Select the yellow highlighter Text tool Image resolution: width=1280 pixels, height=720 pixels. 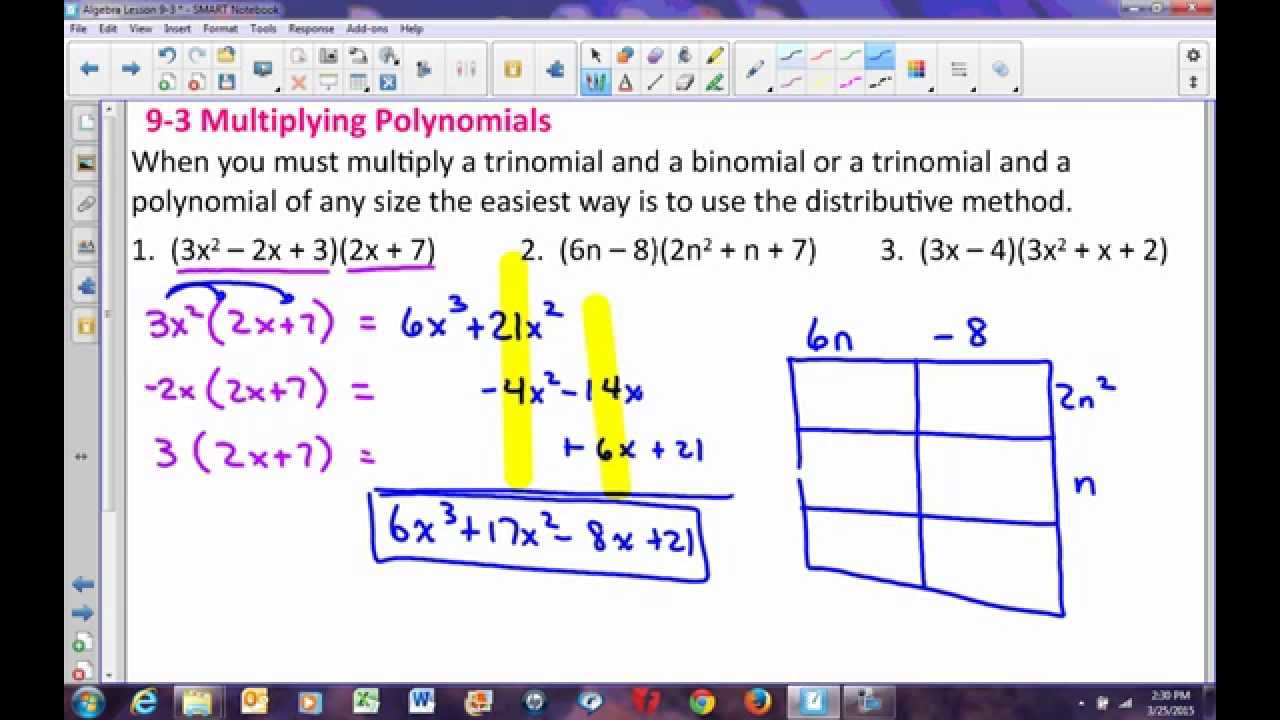point(715,56)
